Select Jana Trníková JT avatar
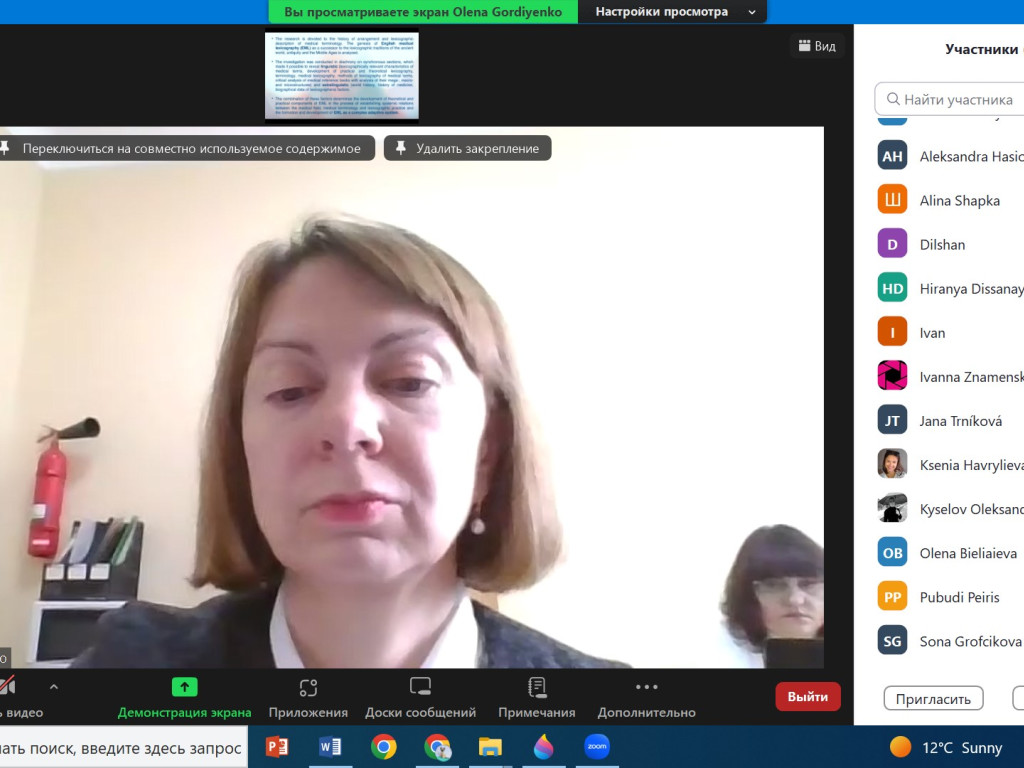Screen dimensions: 1024x768 pyautogui.click(x=892, y=421)
